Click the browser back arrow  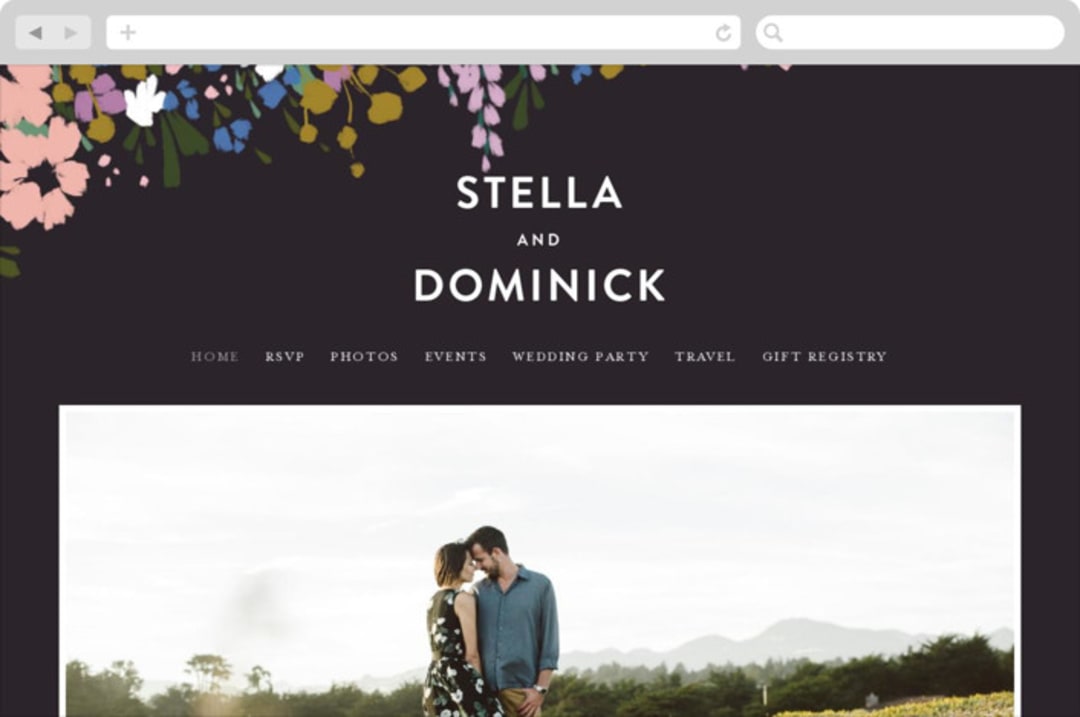pyautogui.click(x=36, y=32)
